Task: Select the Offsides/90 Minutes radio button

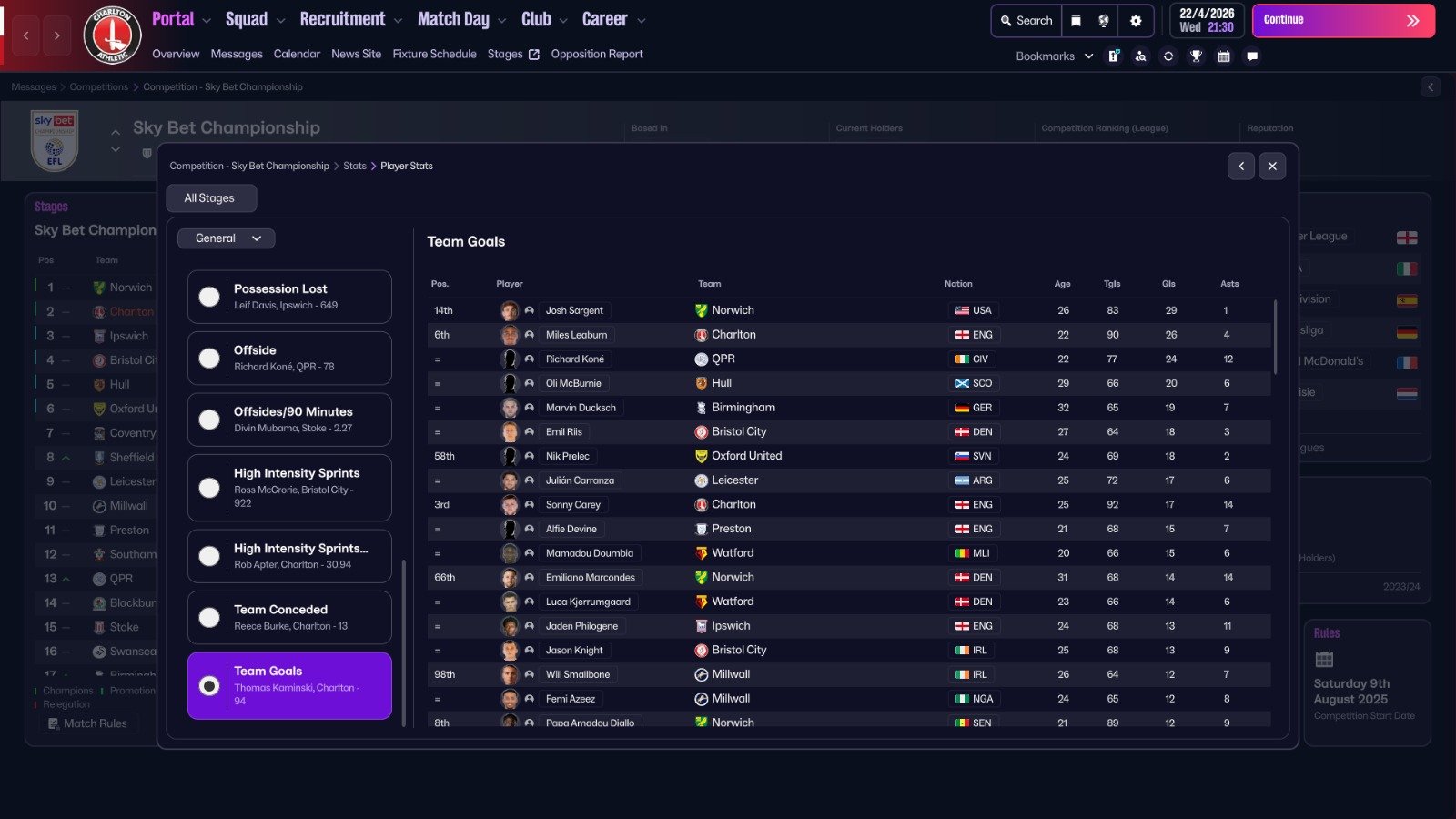Action: [x=209, y=420]
